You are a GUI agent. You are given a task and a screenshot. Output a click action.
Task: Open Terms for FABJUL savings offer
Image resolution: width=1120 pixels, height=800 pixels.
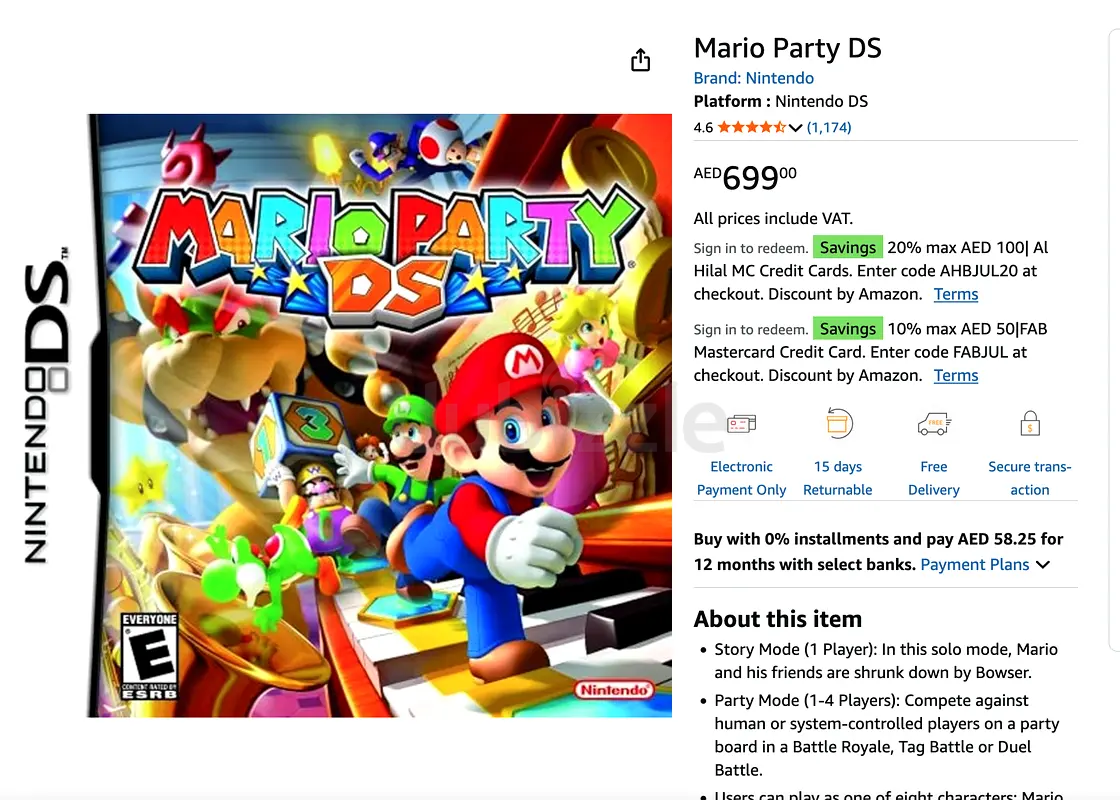point(956,376)
